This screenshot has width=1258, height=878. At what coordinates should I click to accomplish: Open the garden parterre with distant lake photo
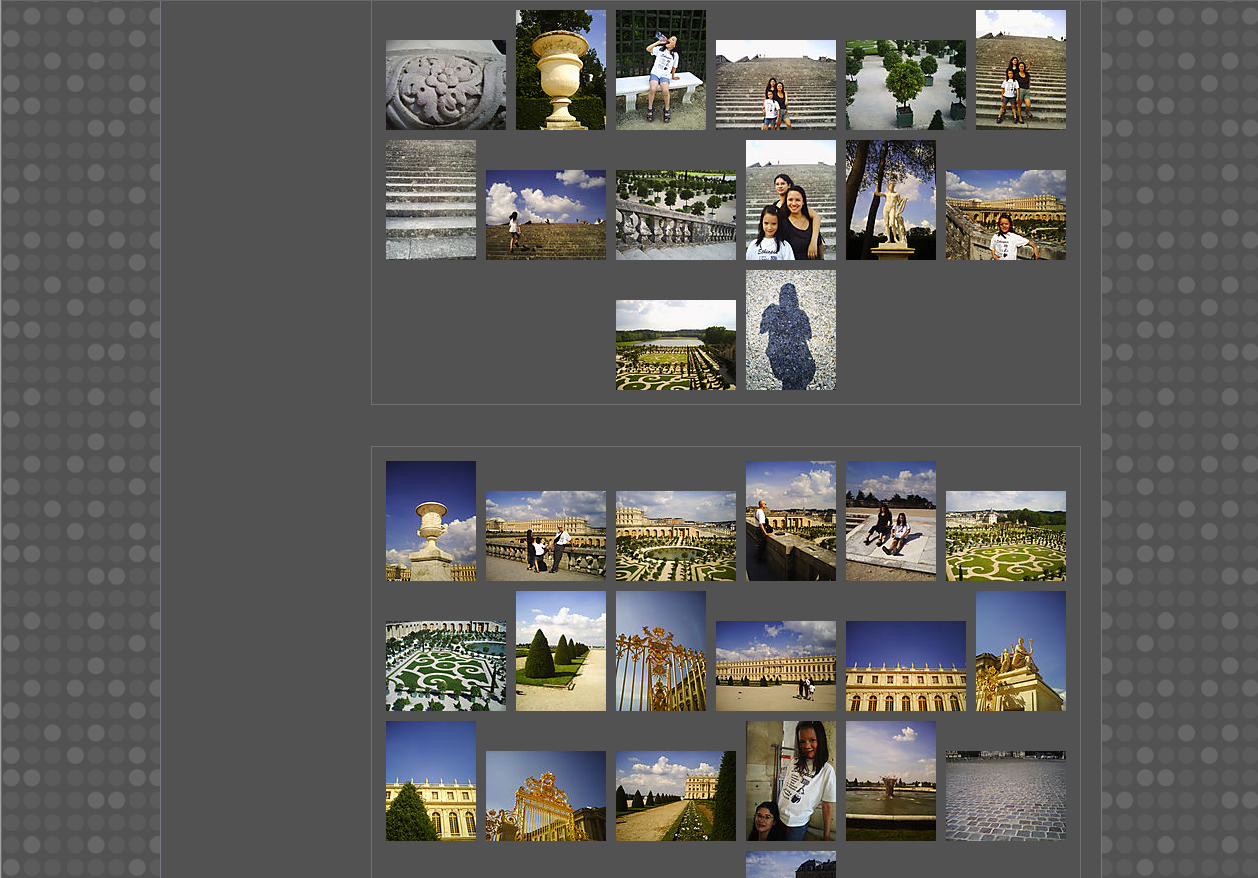[675, 345]
